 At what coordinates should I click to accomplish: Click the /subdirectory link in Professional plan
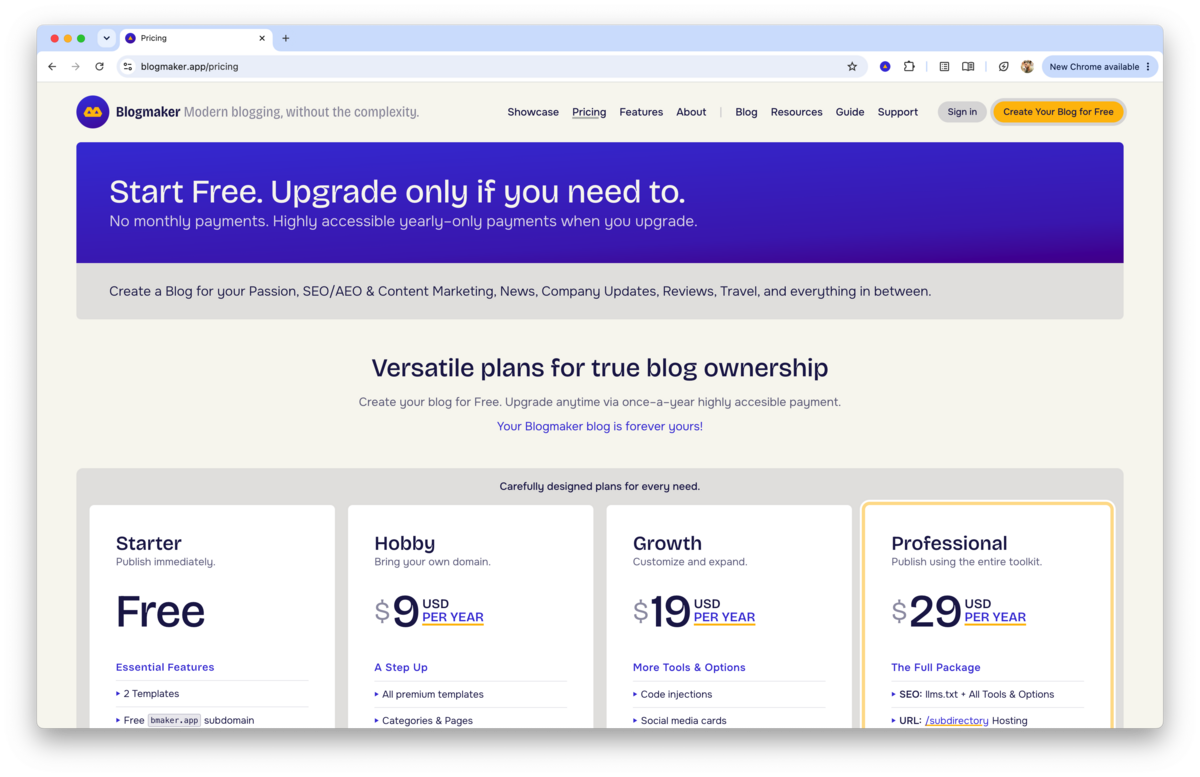pyautogui.click(x=957, y=720)
